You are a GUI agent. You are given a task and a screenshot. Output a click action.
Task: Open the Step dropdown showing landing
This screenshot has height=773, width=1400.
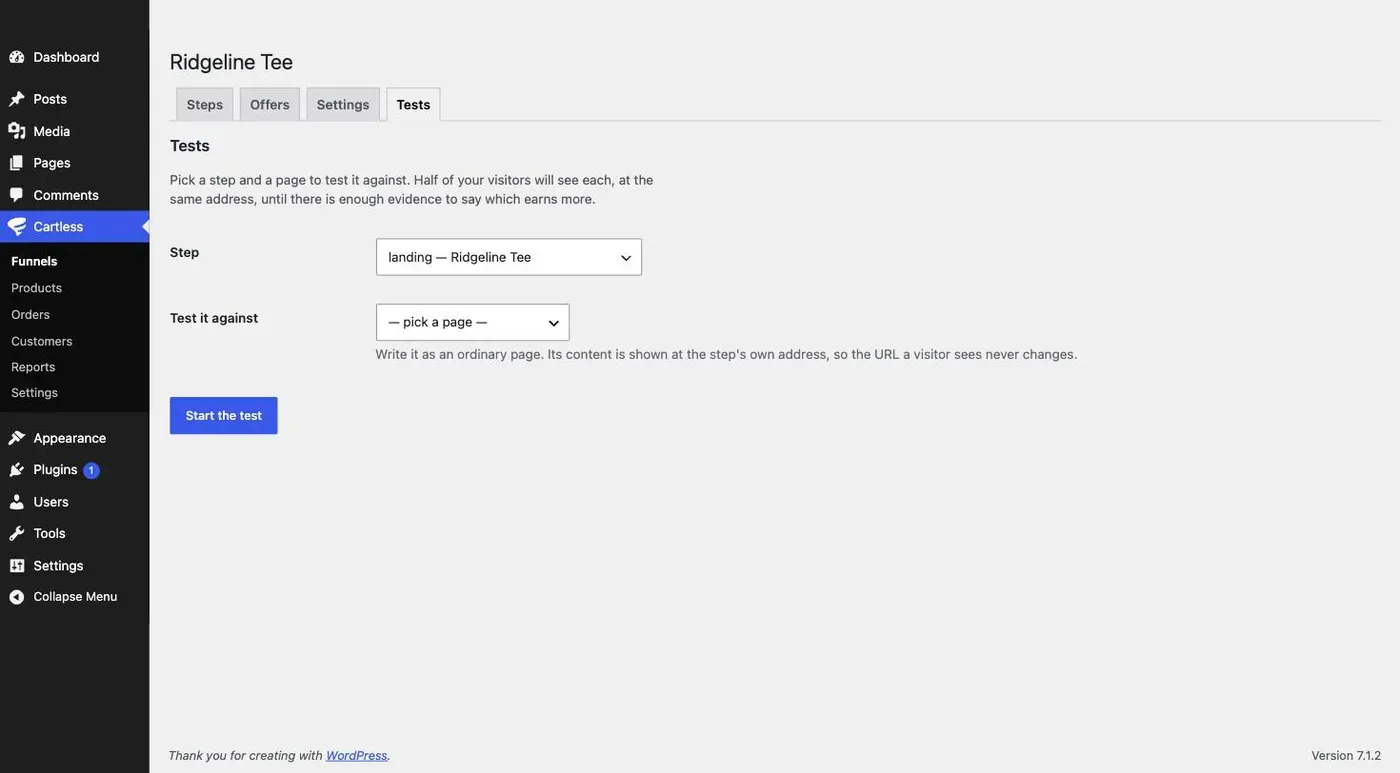[x=509, y=257]
